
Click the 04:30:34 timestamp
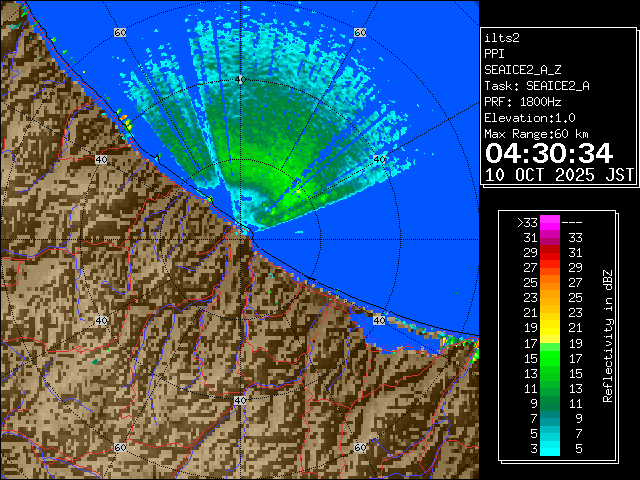click(x=548, y=153)
